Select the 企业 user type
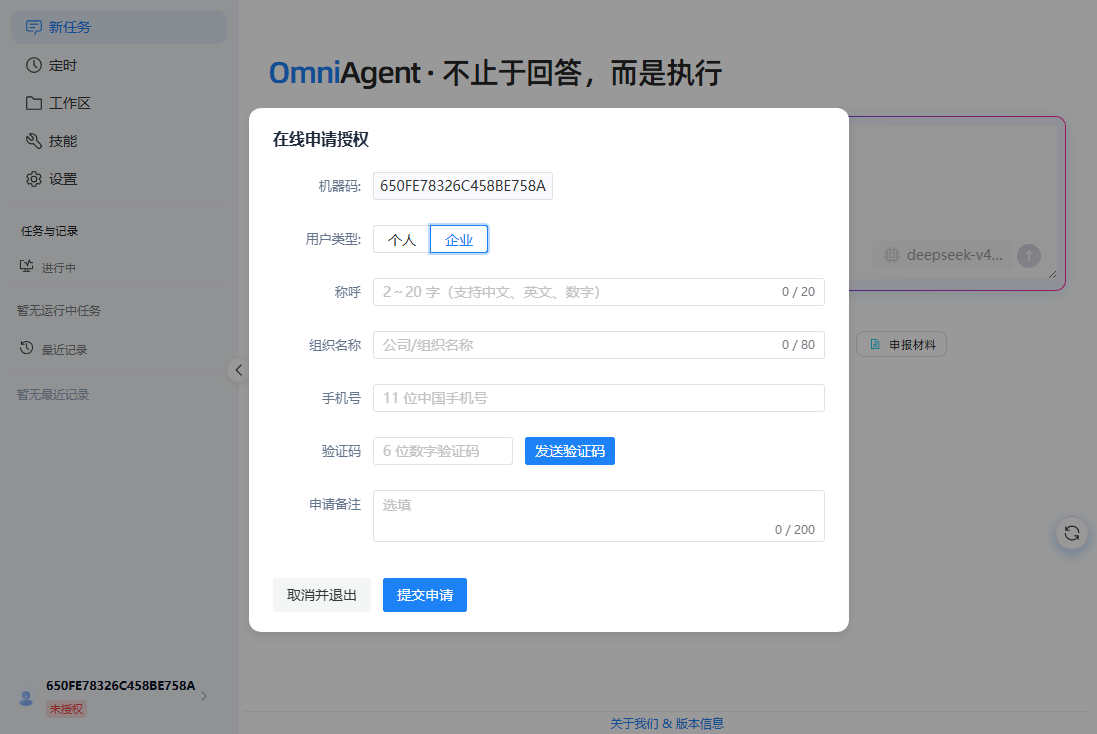Screen dimensions: 1097x734 click(459, 239)
